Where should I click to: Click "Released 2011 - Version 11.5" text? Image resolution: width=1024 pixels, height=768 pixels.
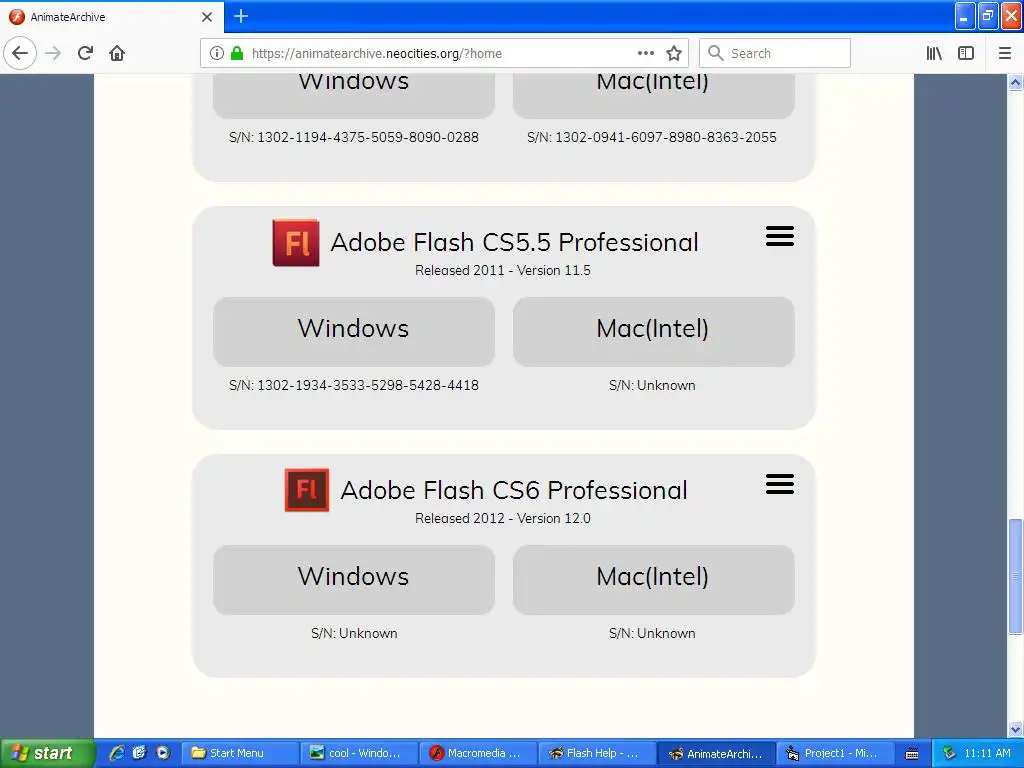click(x=503, y=270)
